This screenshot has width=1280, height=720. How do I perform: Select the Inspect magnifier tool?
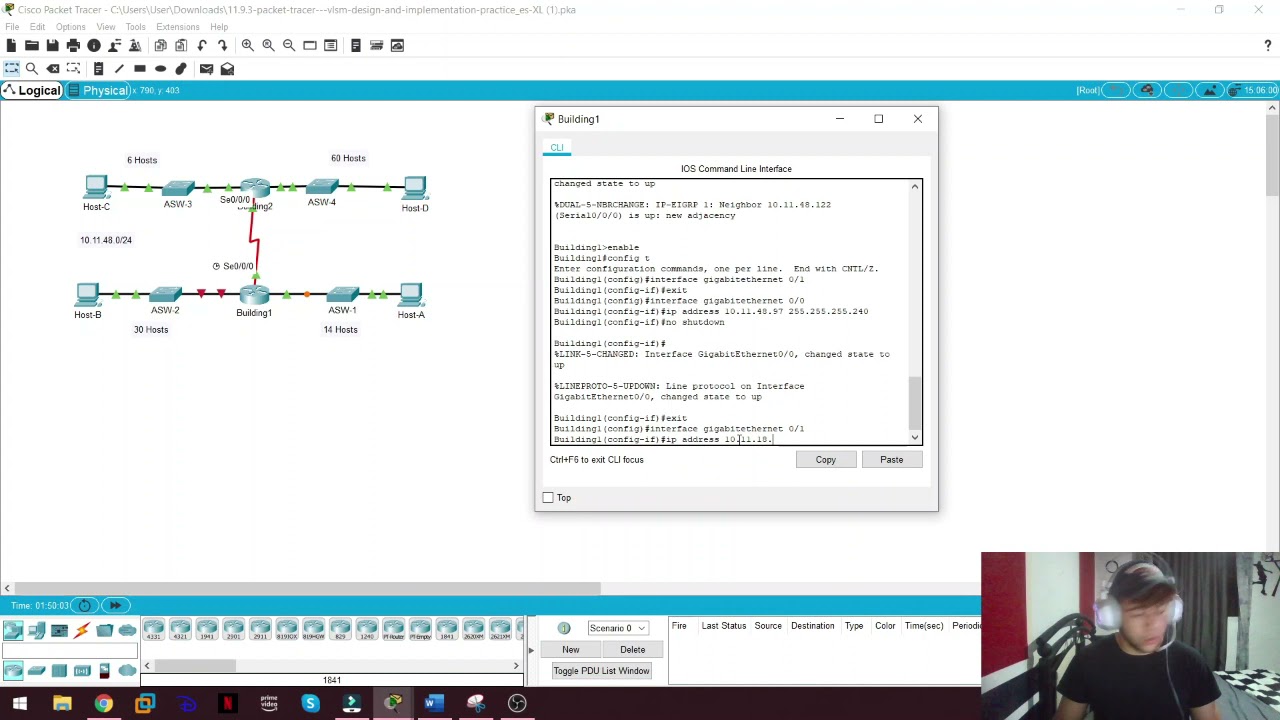point(32,69)
